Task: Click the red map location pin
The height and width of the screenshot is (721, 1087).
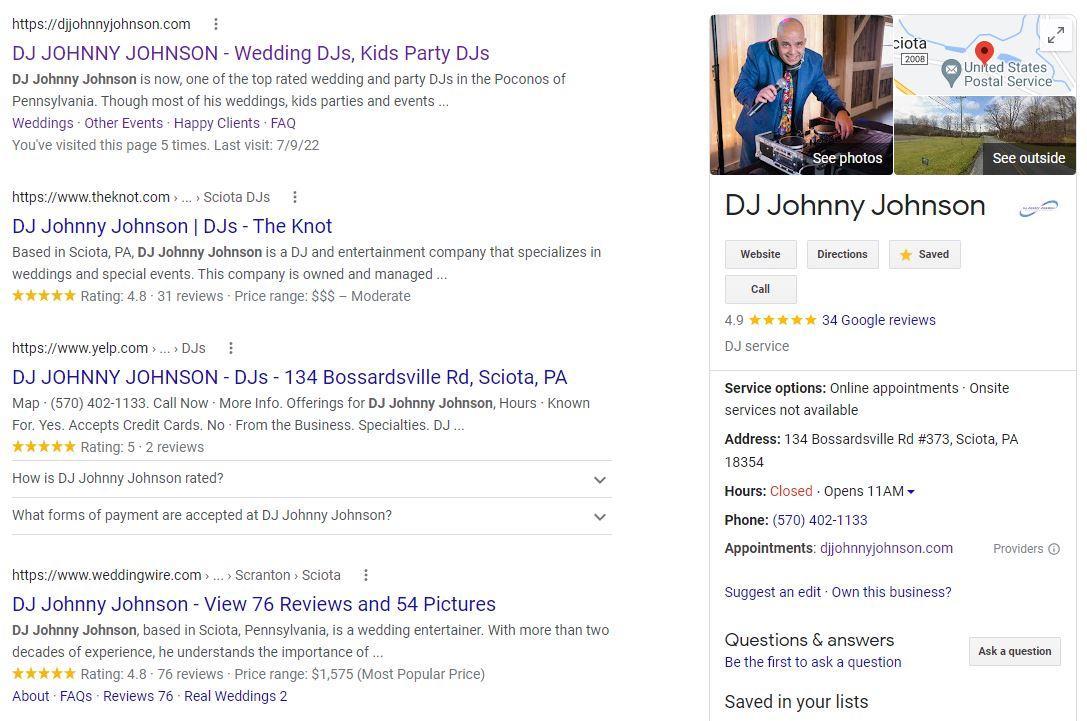Action: tap(984, 52)
